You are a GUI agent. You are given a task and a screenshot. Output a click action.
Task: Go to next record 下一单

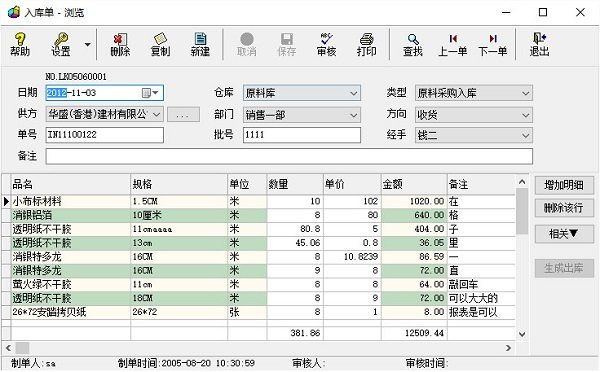492,44
